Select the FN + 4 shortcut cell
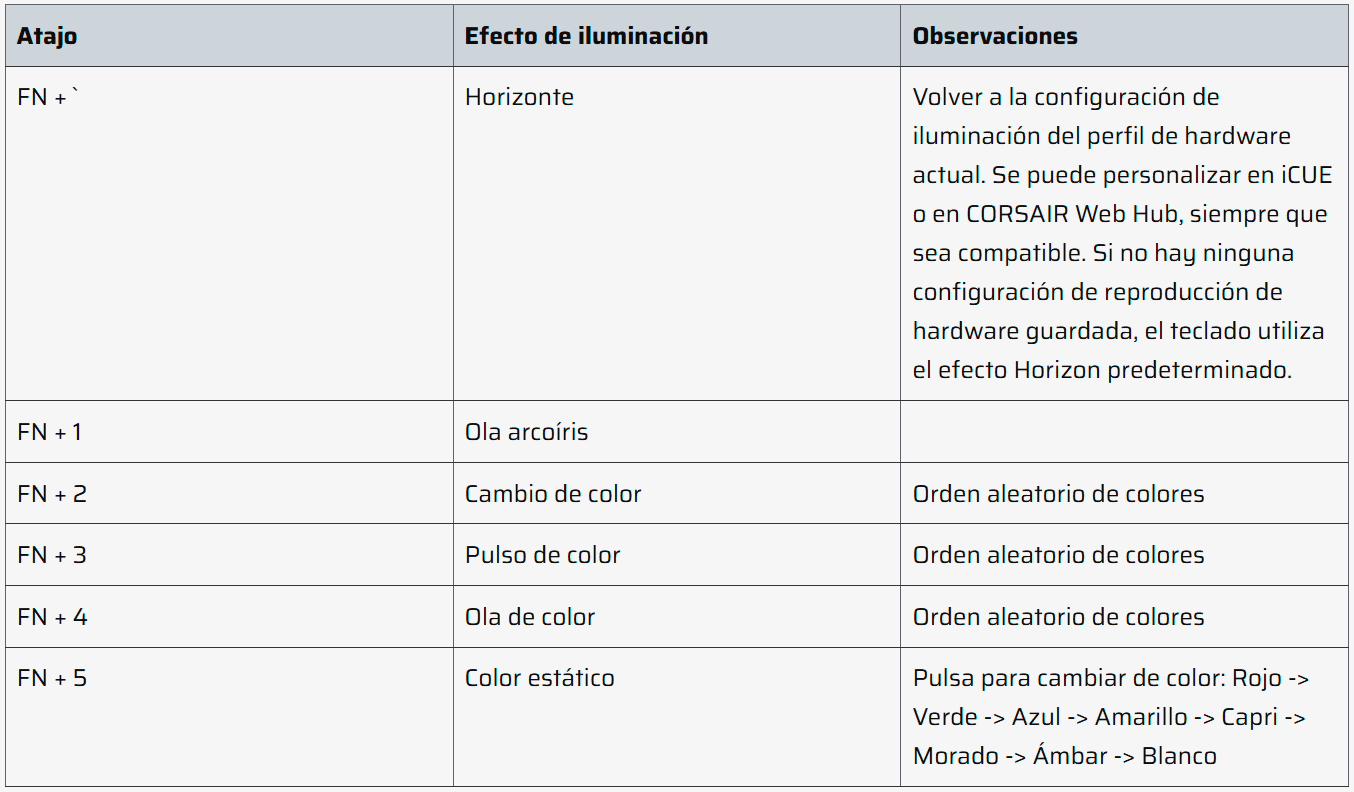 tap(229, 617)
